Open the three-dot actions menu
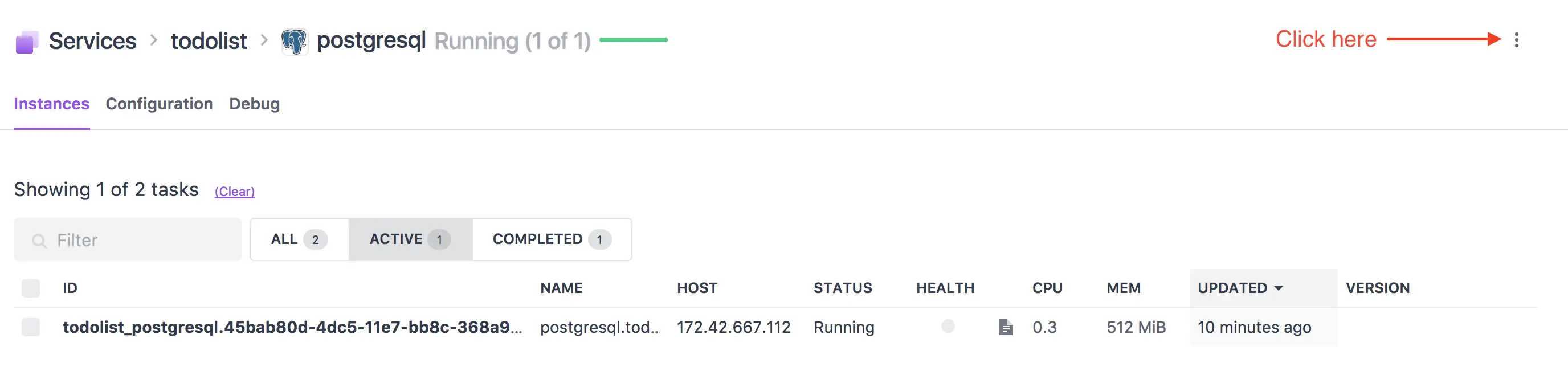 (1516, 40)
